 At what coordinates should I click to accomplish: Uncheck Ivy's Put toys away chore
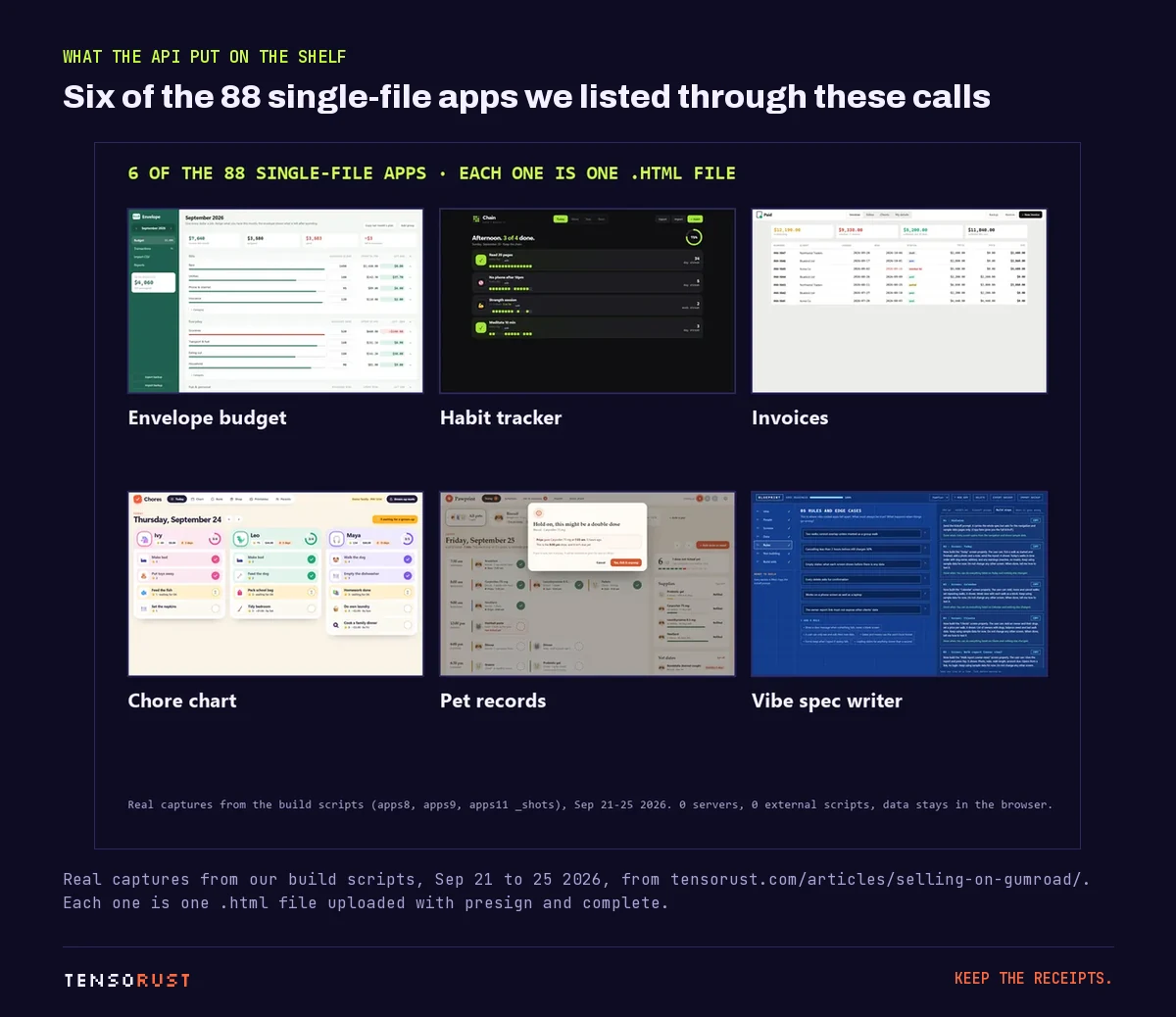[x=216, y=576]
